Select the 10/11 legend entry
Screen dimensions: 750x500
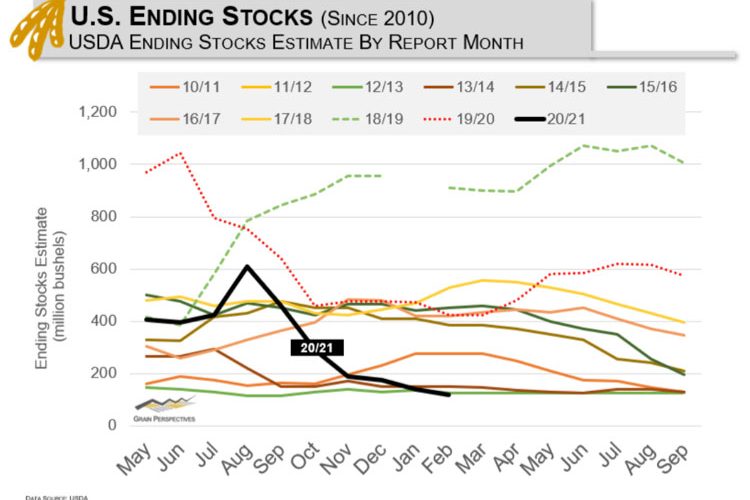click(x=185, y=87)
